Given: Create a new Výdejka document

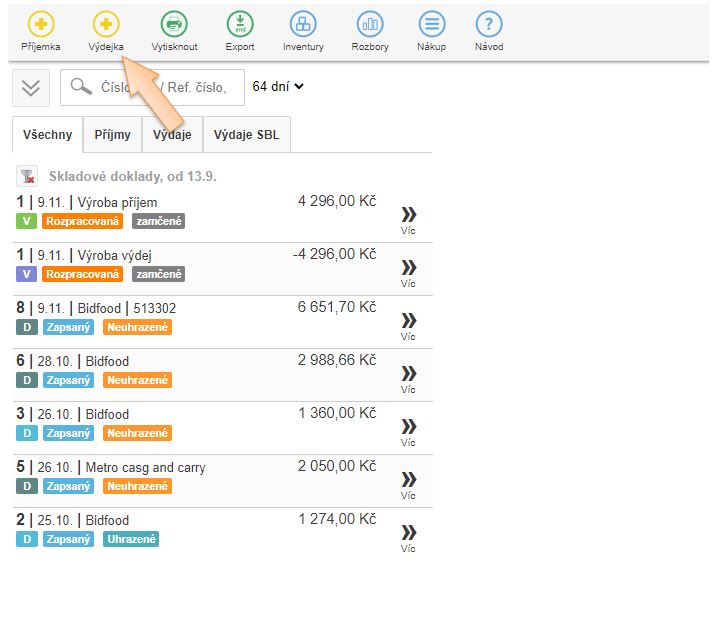Looking at the screenshot, I should tap(107, 24).
